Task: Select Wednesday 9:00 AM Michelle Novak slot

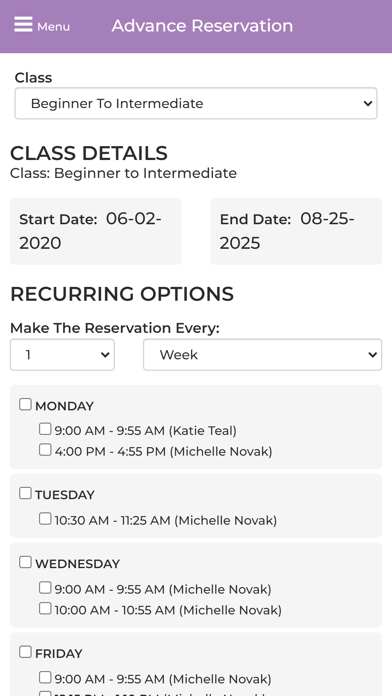Action: click(x=45, y=588)
